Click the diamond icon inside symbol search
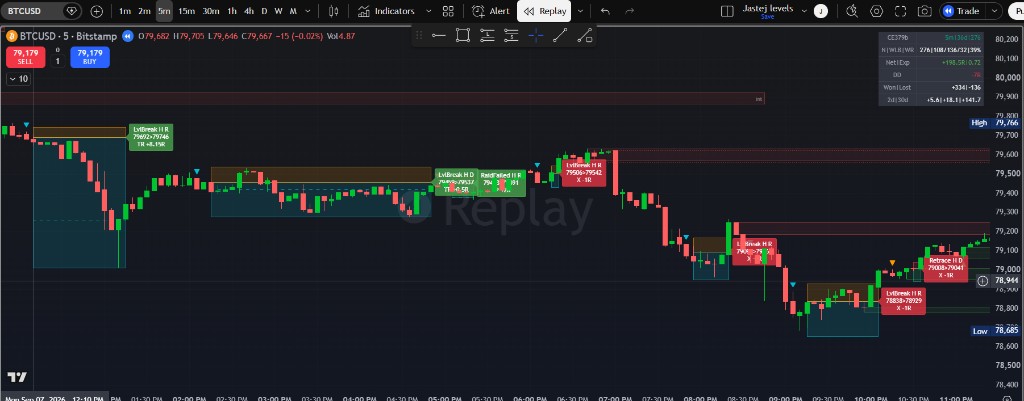 [x=72, y=11]
